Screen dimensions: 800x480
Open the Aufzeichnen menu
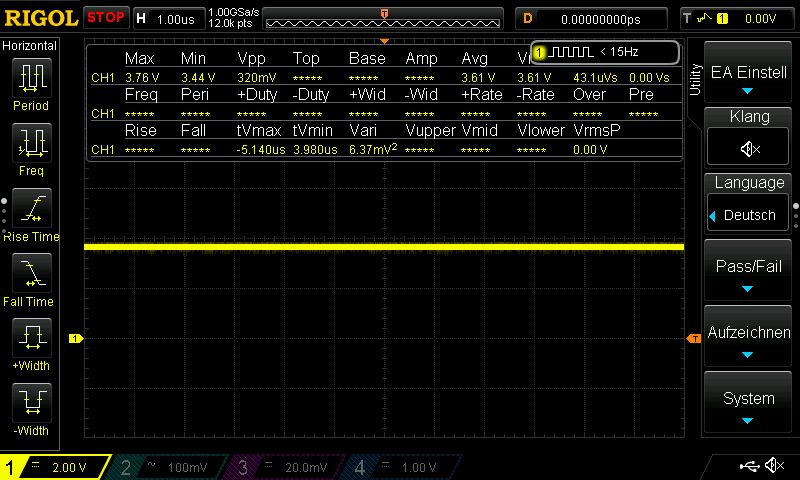pos(749,338)
